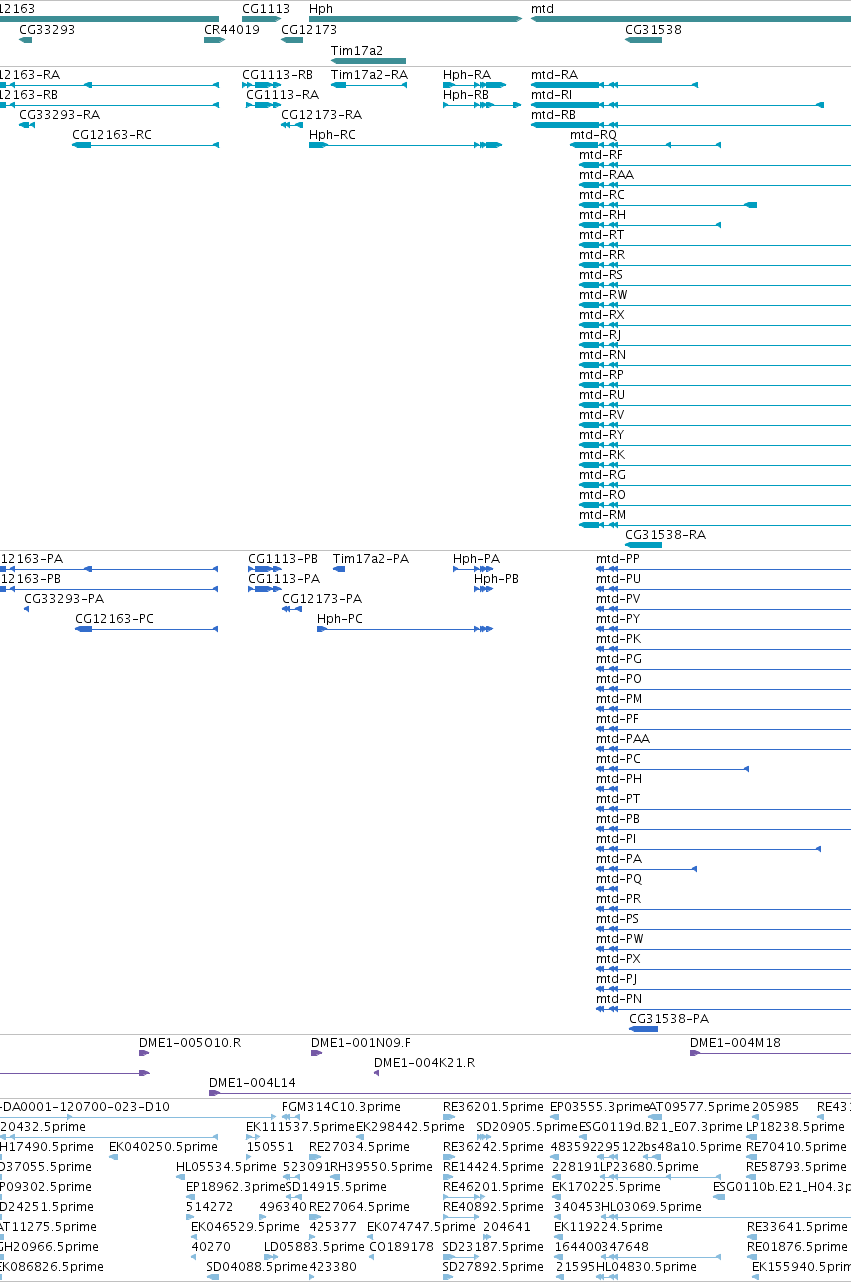Viewport: 851px width, 1282px height.
Task: Click the CO189178 EST label
Action: [401, 1247]
